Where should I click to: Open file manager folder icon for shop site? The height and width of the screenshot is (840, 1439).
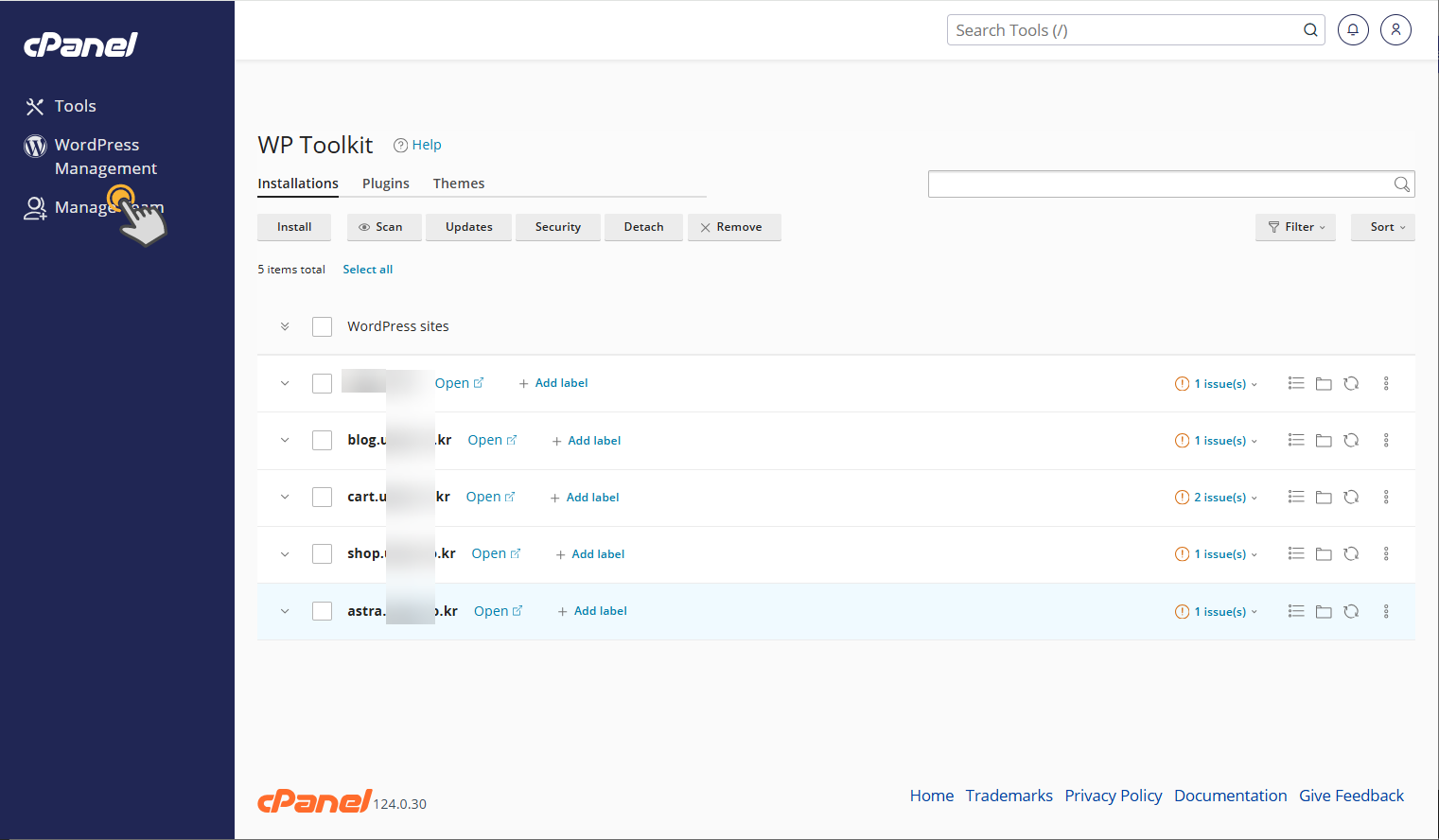[1324, 554]
